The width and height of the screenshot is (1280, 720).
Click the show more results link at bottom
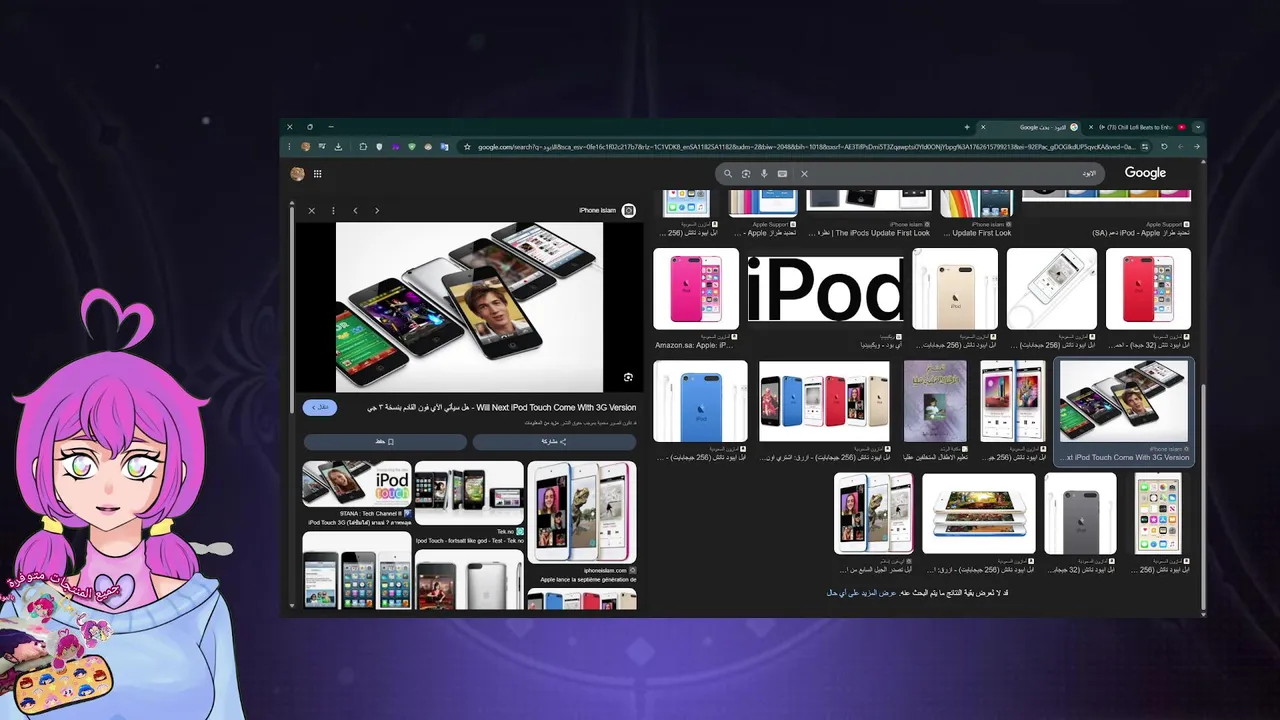[x=861, y=593]
